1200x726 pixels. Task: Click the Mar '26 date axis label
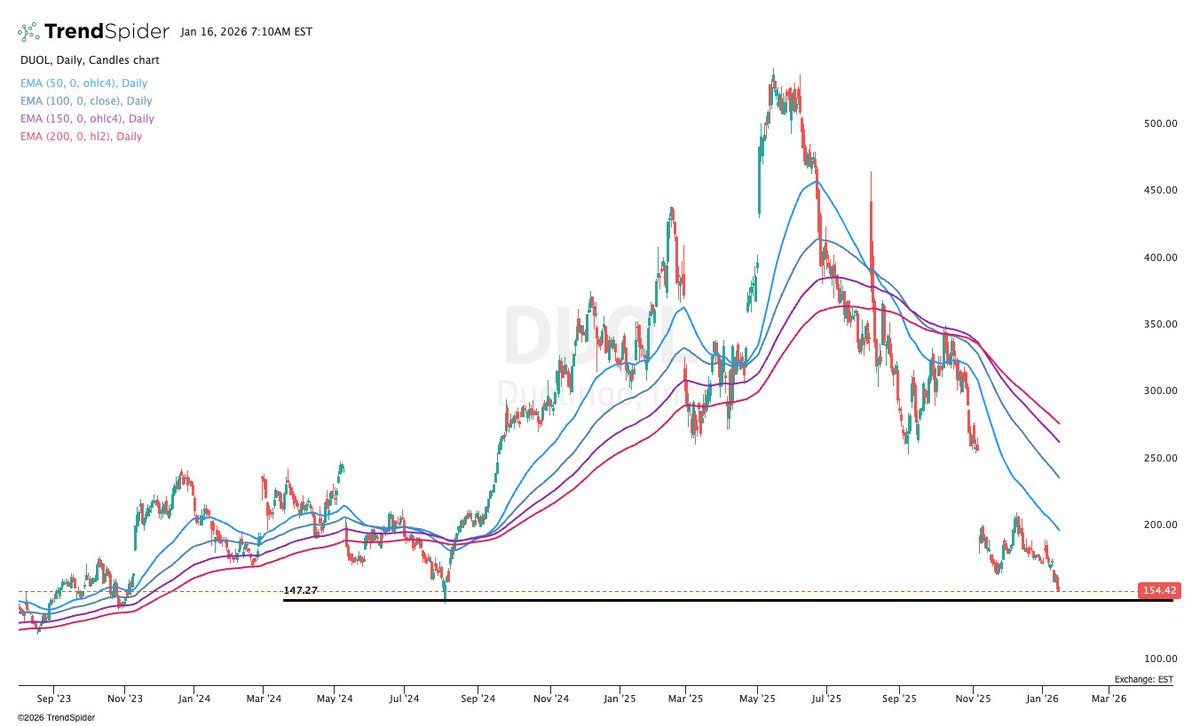(x=1108, y=699)
